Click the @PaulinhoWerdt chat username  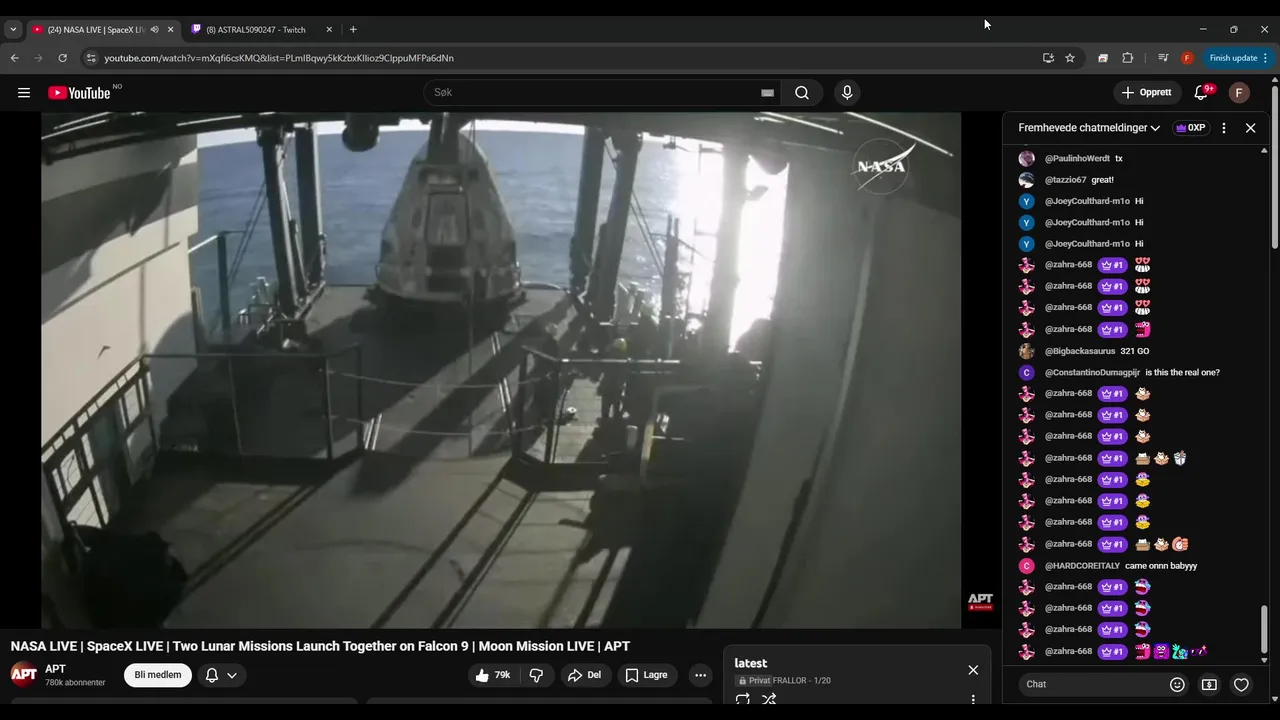tap(1077, 159)
